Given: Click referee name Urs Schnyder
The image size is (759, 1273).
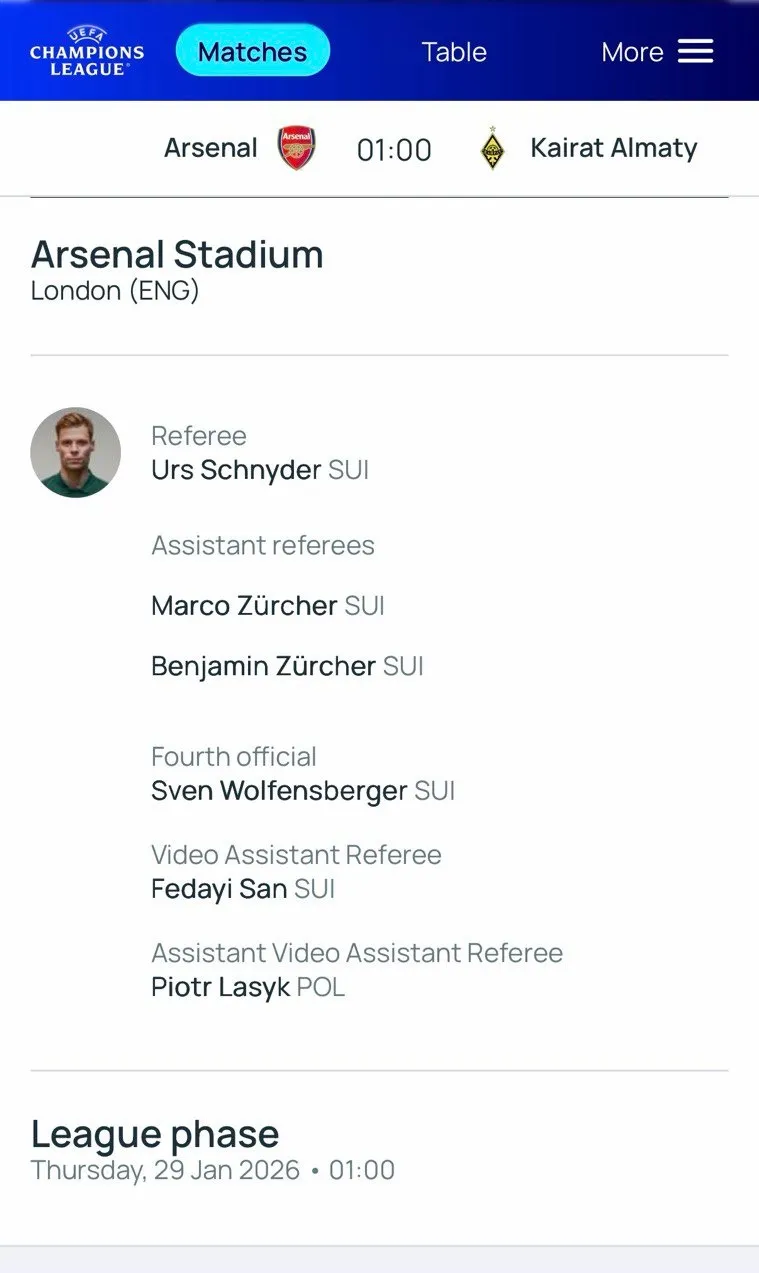Looking at the screenshot, I should click(236, 470).
